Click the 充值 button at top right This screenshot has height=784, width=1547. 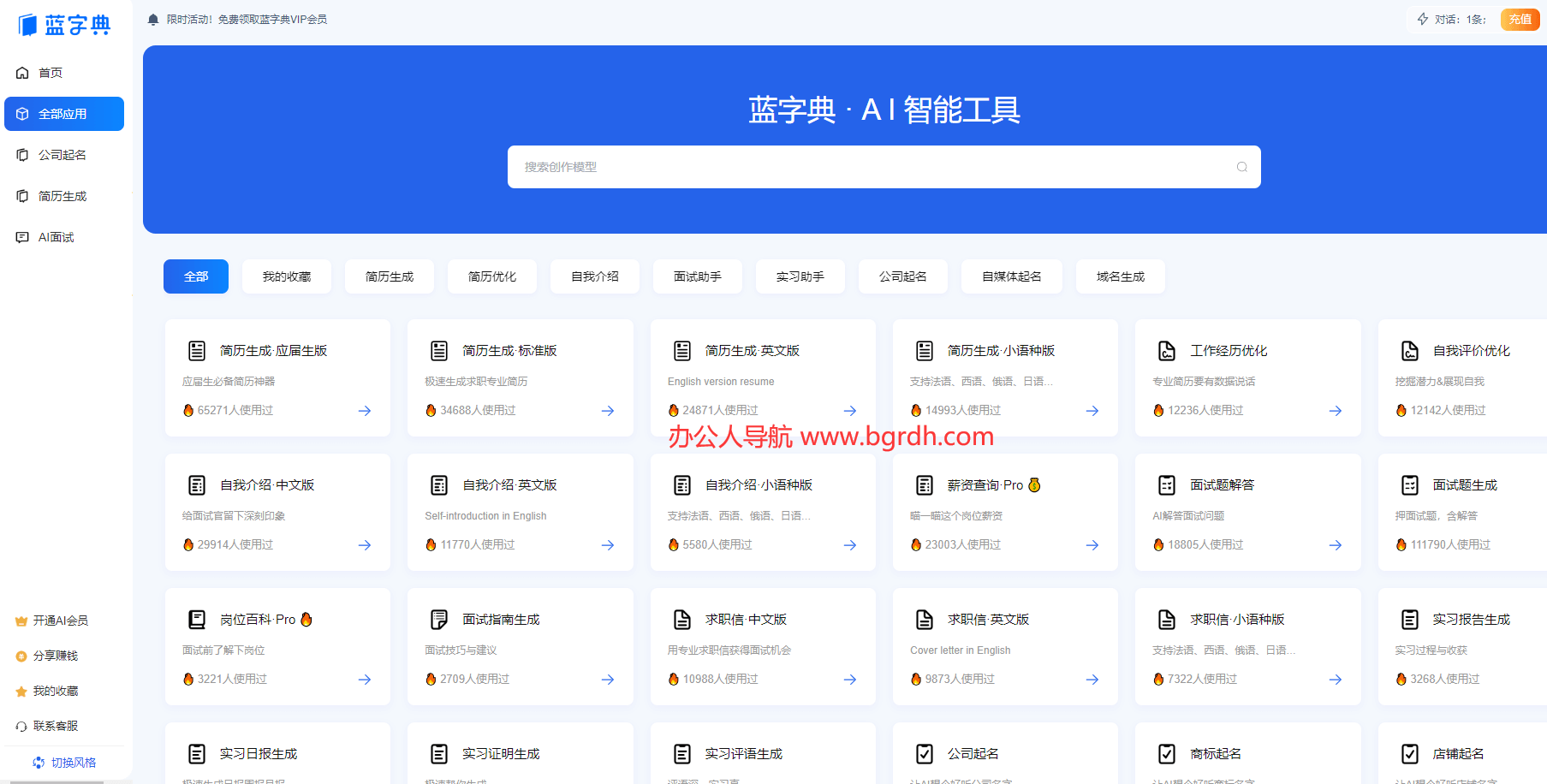(x=1521, y=19)
